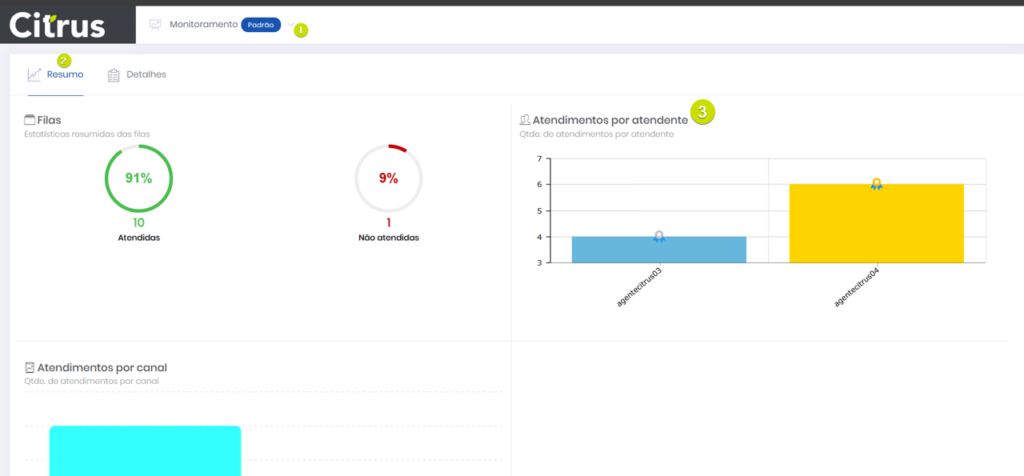Click the Atendimentos por canal icon
Screen dimensions: 1024x476
tap(29, 367)
